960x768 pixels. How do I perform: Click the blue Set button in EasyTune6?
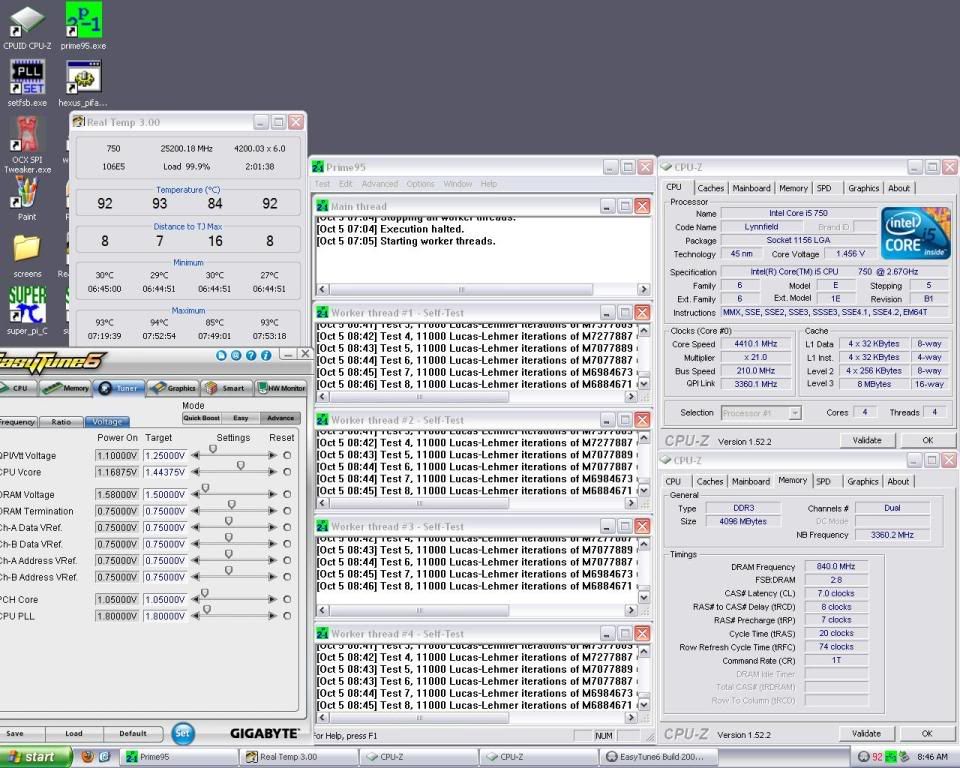pyautogui.click(x=182, y=733)
